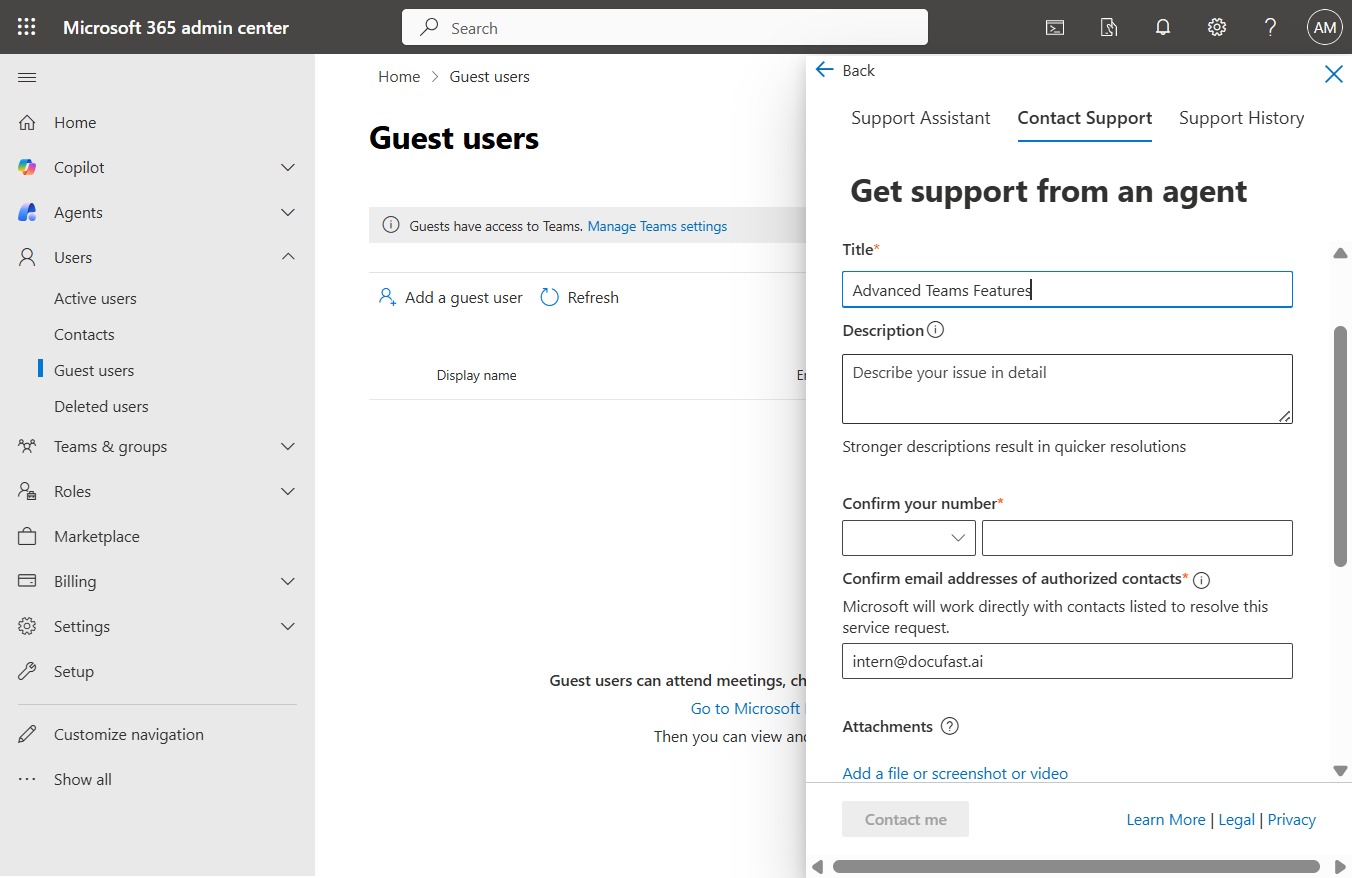Screen dimensions: 1352x878
Task: Click the Back button in support panel
Action: click(845, 70)
